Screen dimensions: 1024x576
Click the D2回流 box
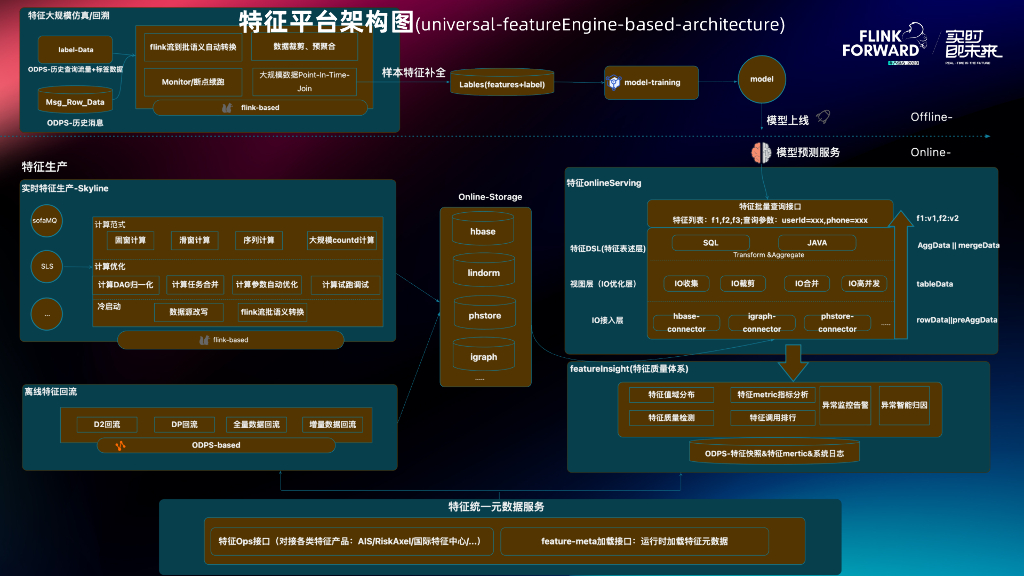(106, 424)
